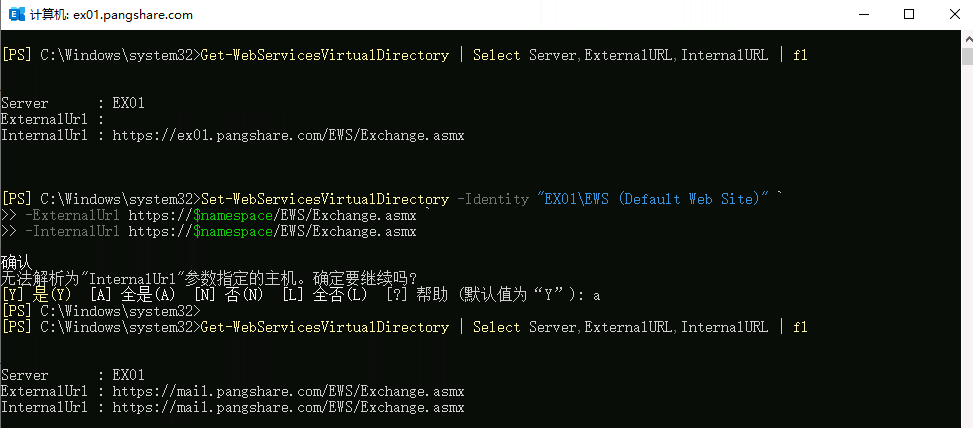Click the [?] 帮助 help option
This screenshot has width=973, height=428.
(422, 295)
